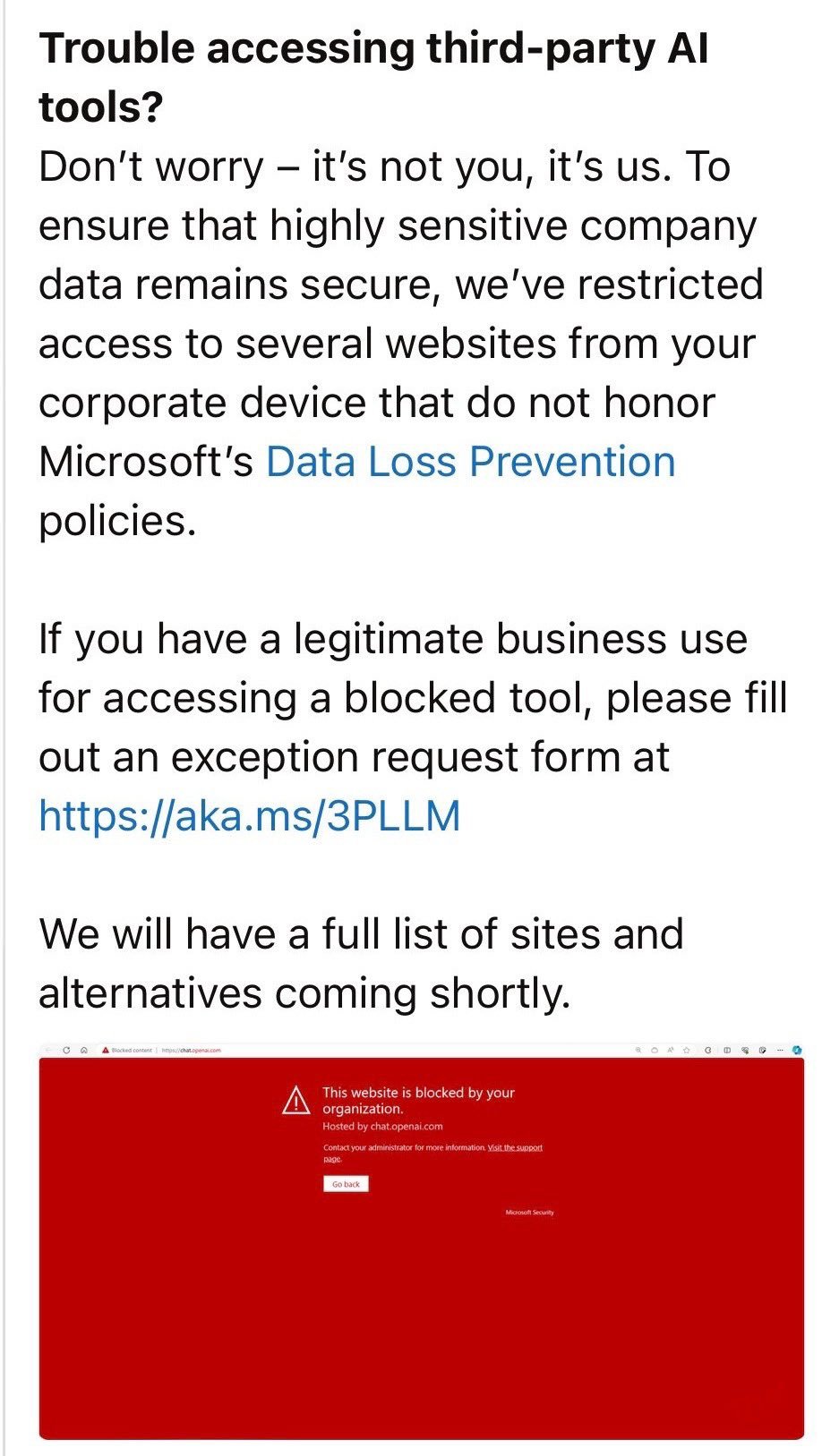Open the blocked website screenshot image
The width and height of the screenshot is (822, 1456).
pos(422,1241)
